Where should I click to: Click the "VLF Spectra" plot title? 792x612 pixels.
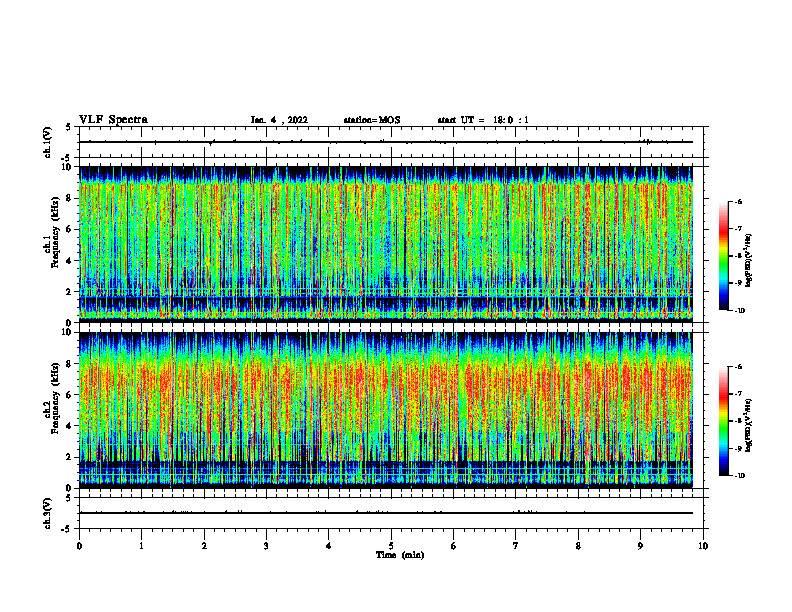click(113, 120)
